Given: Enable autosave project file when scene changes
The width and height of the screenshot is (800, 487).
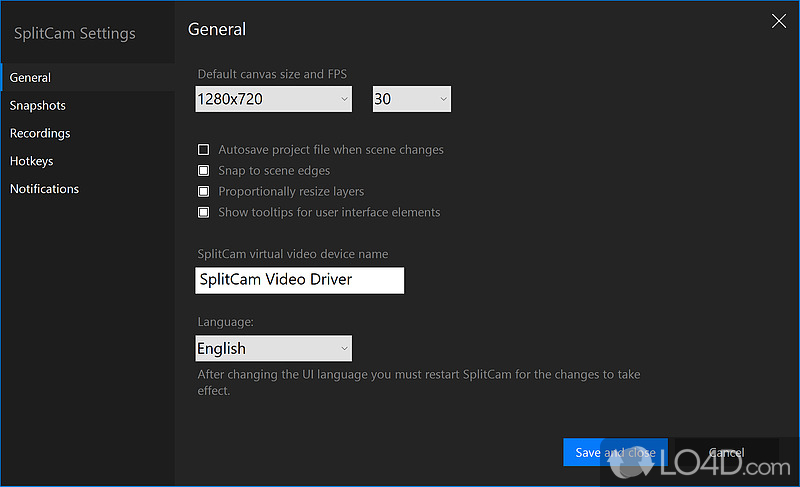Looking at the screenshot, I should (x=204, y=150).
